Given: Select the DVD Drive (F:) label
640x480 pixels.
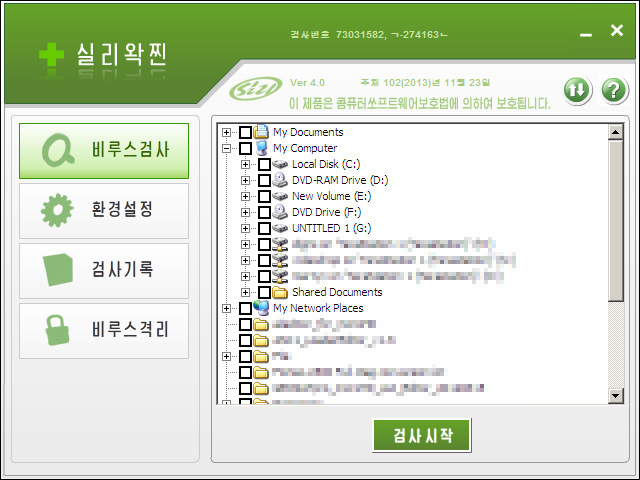Looking at the screenshot, I should (x=327, y=212).
